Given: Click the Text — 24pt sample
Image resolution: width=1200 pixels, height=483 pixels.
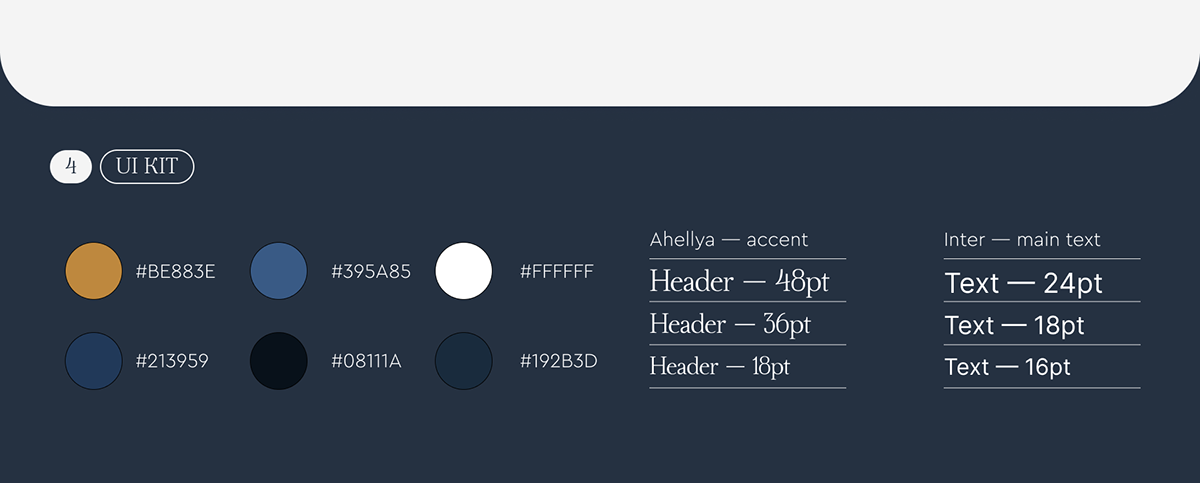Looking at the screenshot, I should [x=1023, y=283].
